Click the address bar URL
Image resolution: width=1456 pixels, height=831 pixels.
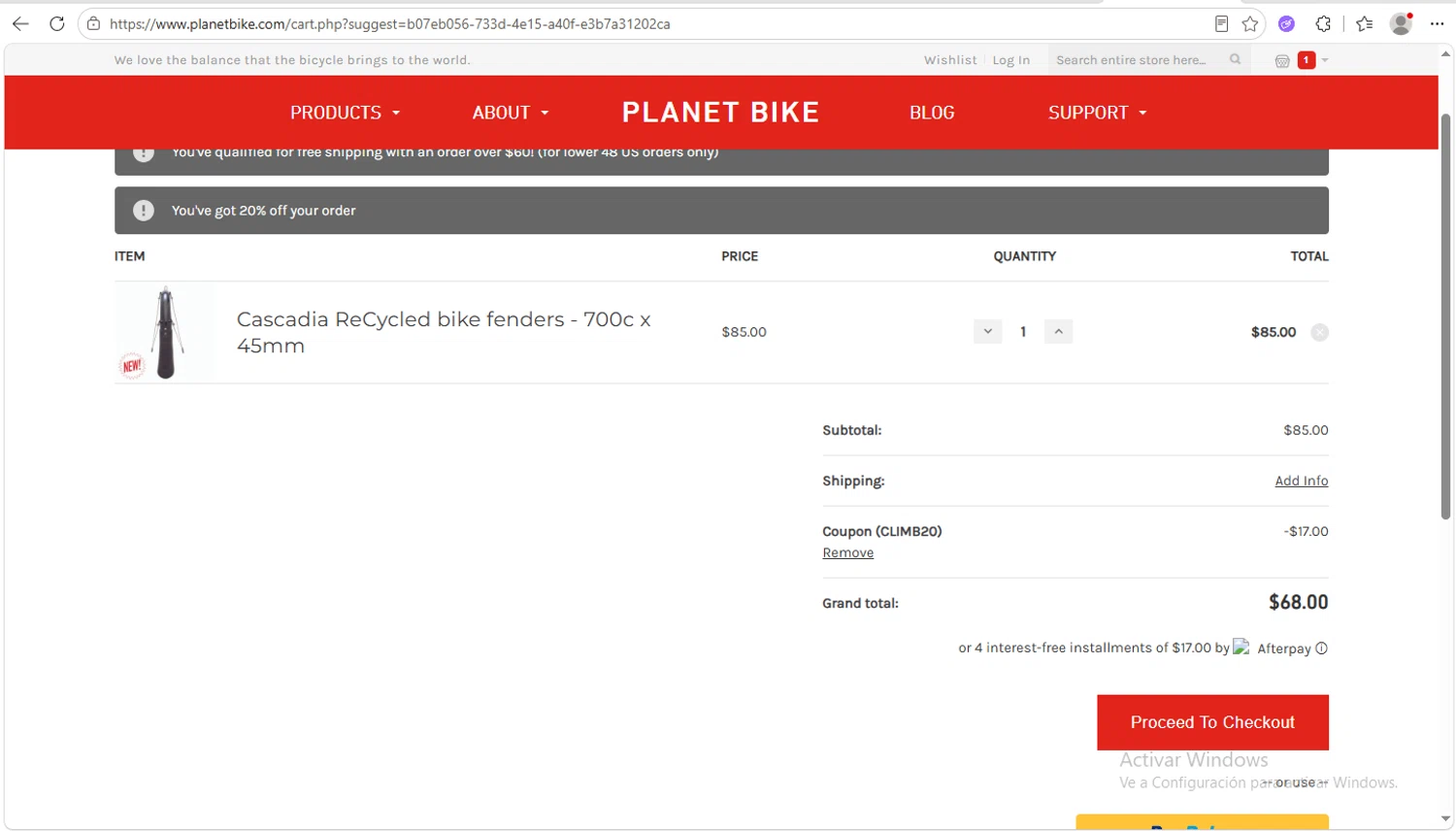click(390, 24)
